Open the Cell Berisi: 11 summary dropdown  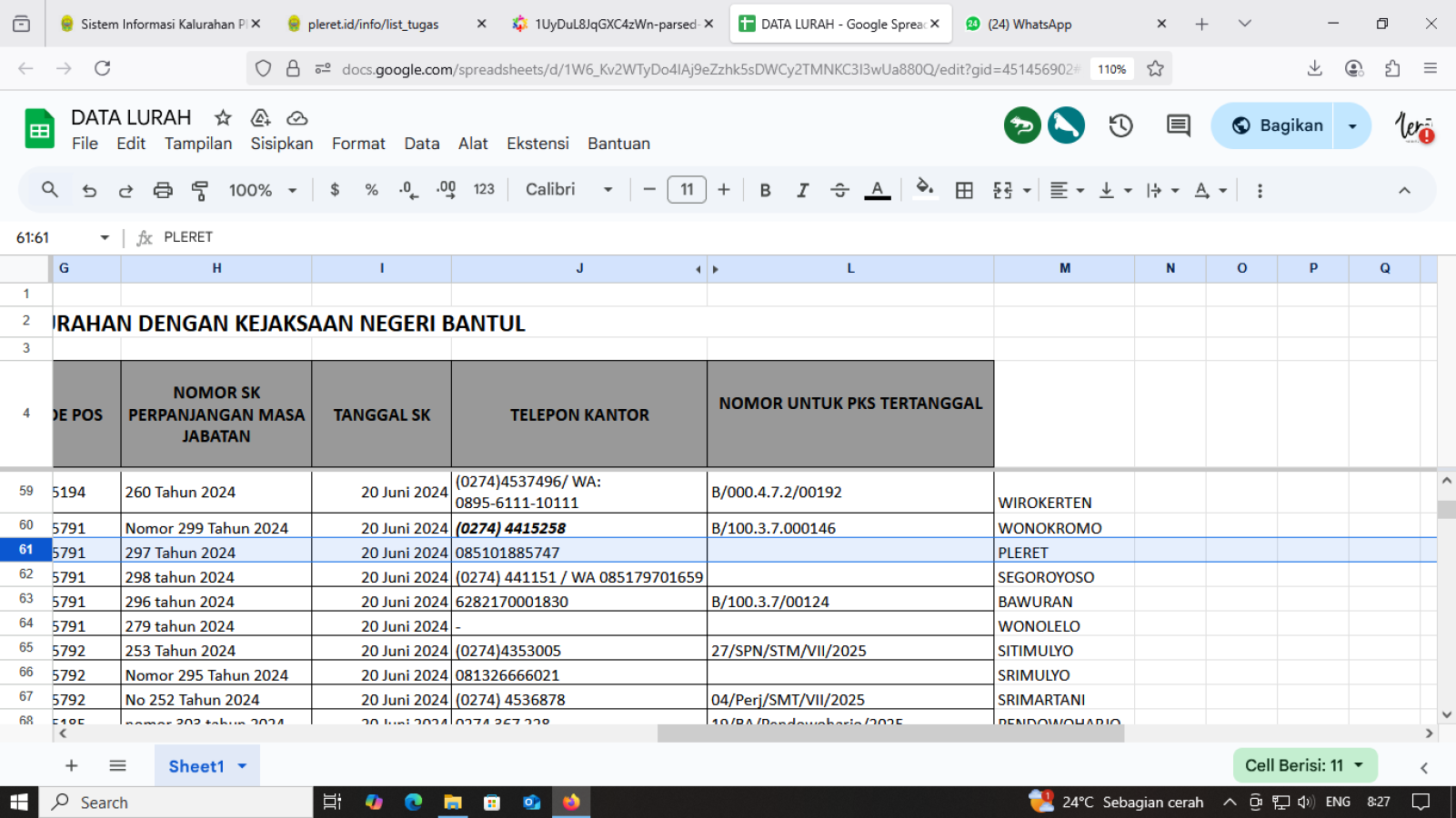click(1305, 765)
